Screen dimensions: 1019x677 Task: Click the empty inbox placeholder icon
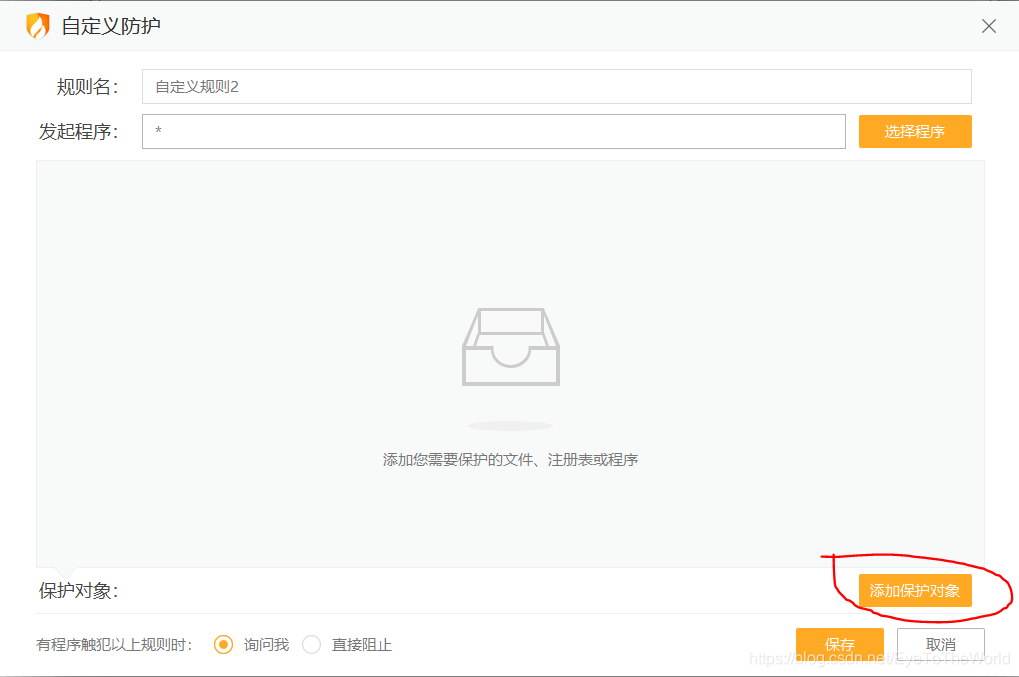510,346
